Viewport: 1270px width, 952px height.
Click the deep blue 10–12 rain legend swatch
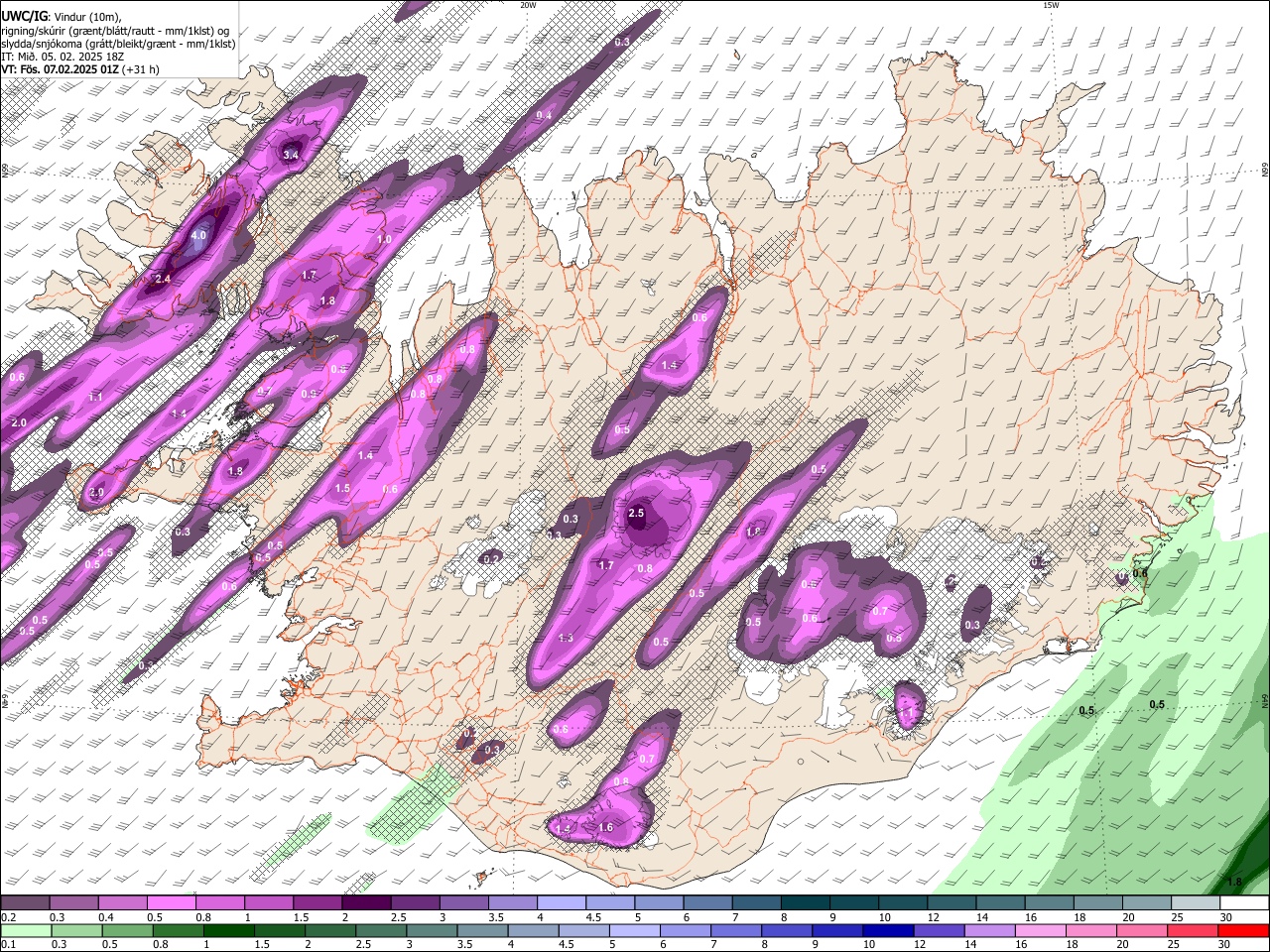coord(889,930)
